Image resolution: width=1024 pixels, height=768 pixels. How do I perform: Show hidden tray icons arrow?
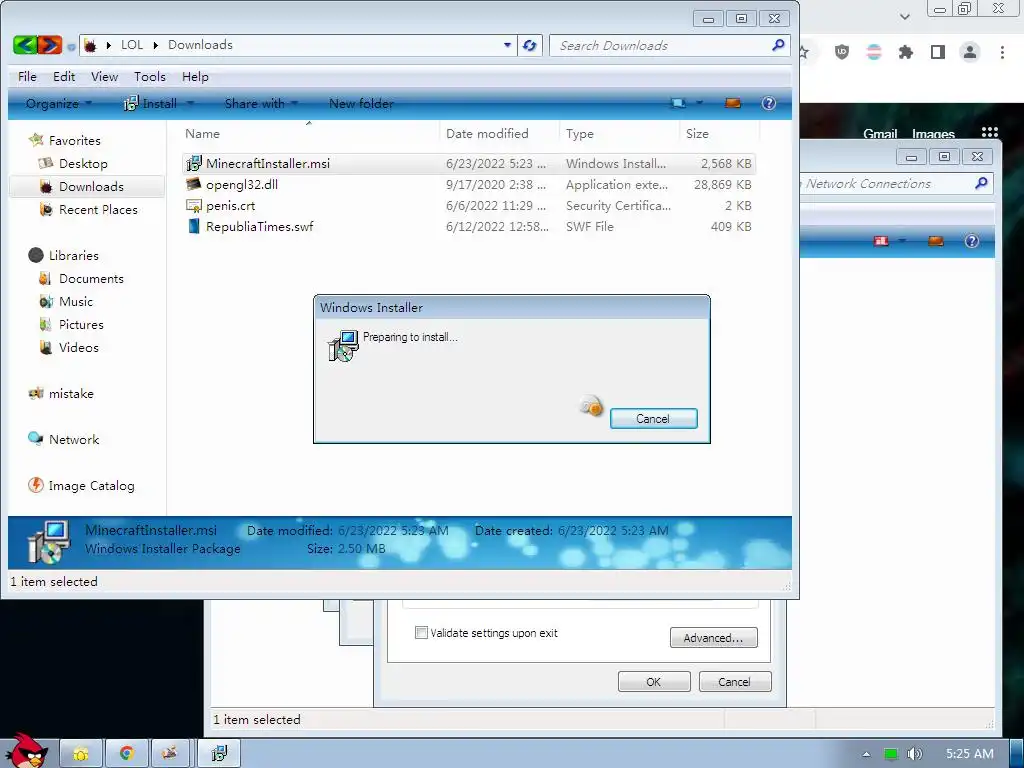point(866,754)
